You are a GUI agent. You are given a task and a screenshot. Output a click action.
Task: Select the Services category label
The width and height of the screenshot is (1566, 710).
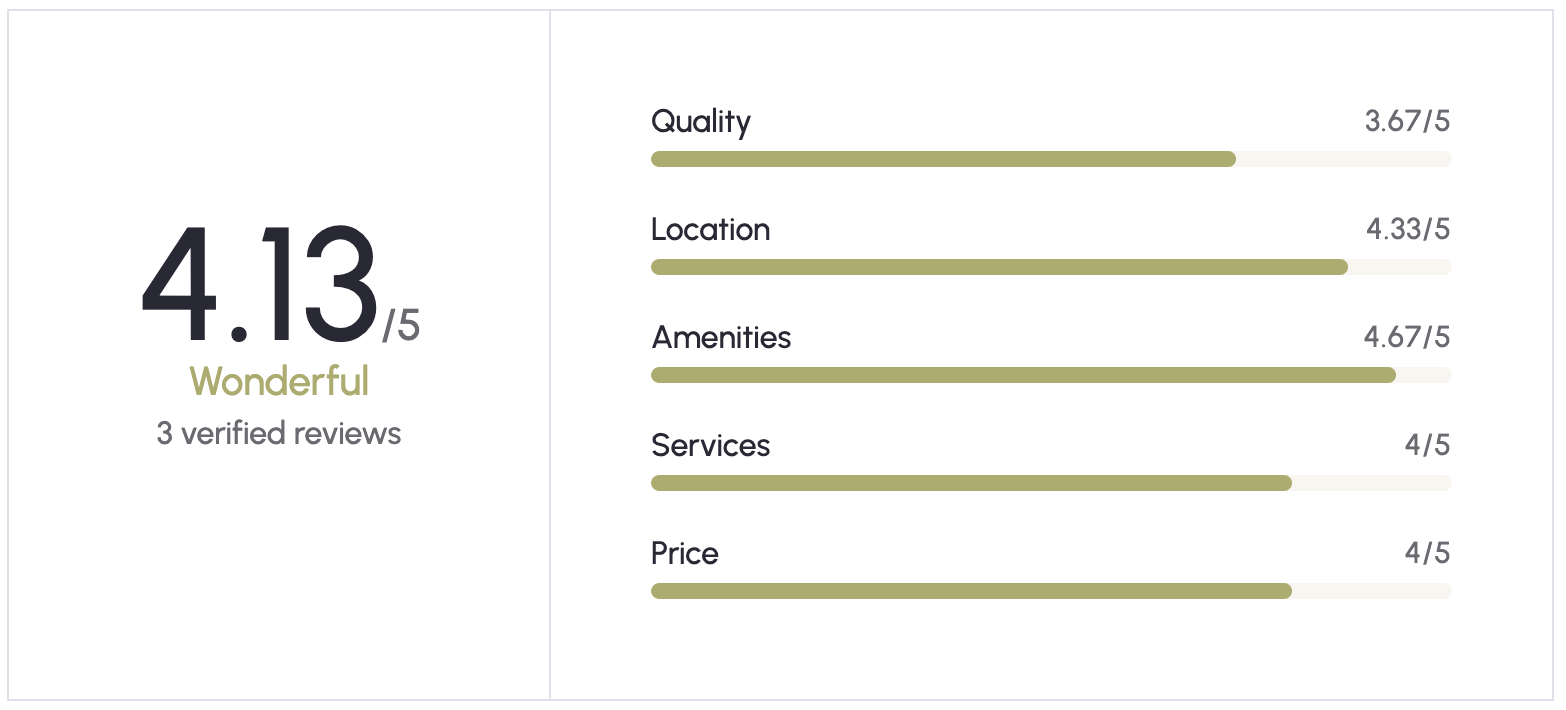click(x=711, y=445)
